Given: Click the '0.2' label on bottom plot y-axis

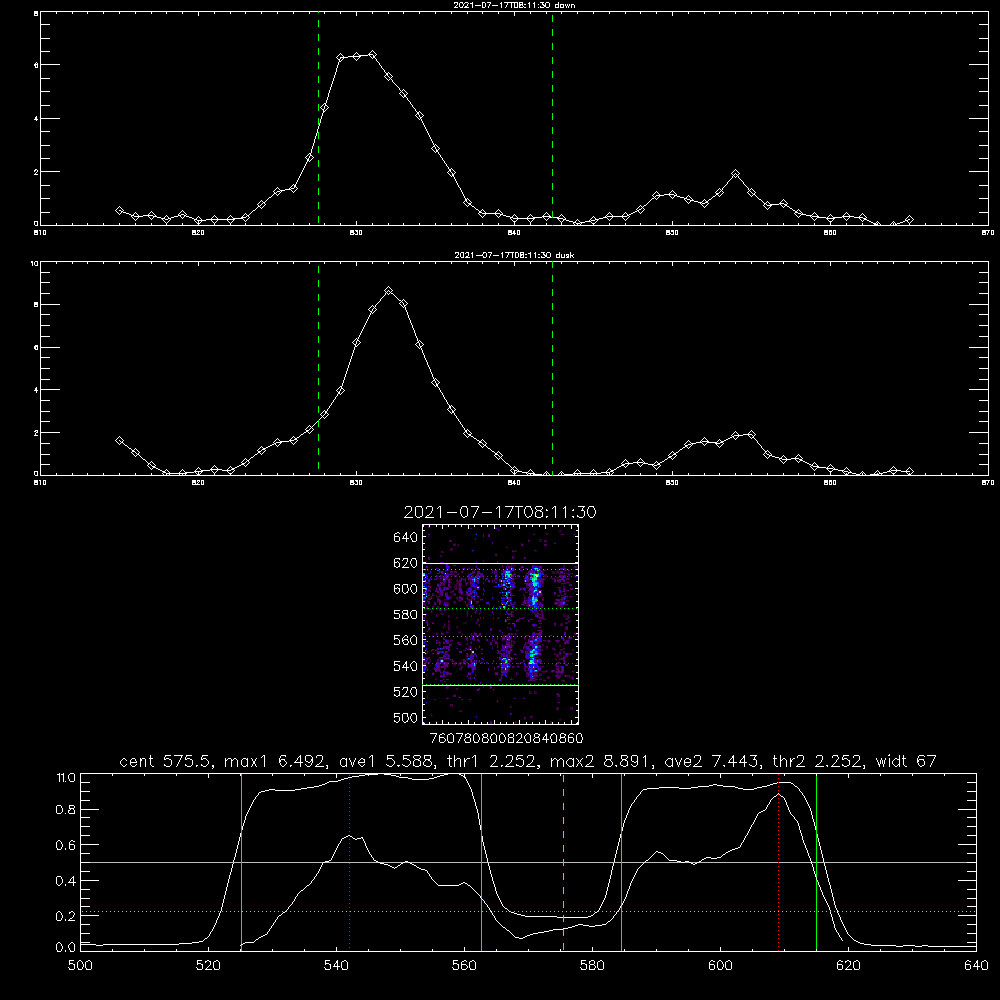Looking at the screenshot, I should point(66,916).
